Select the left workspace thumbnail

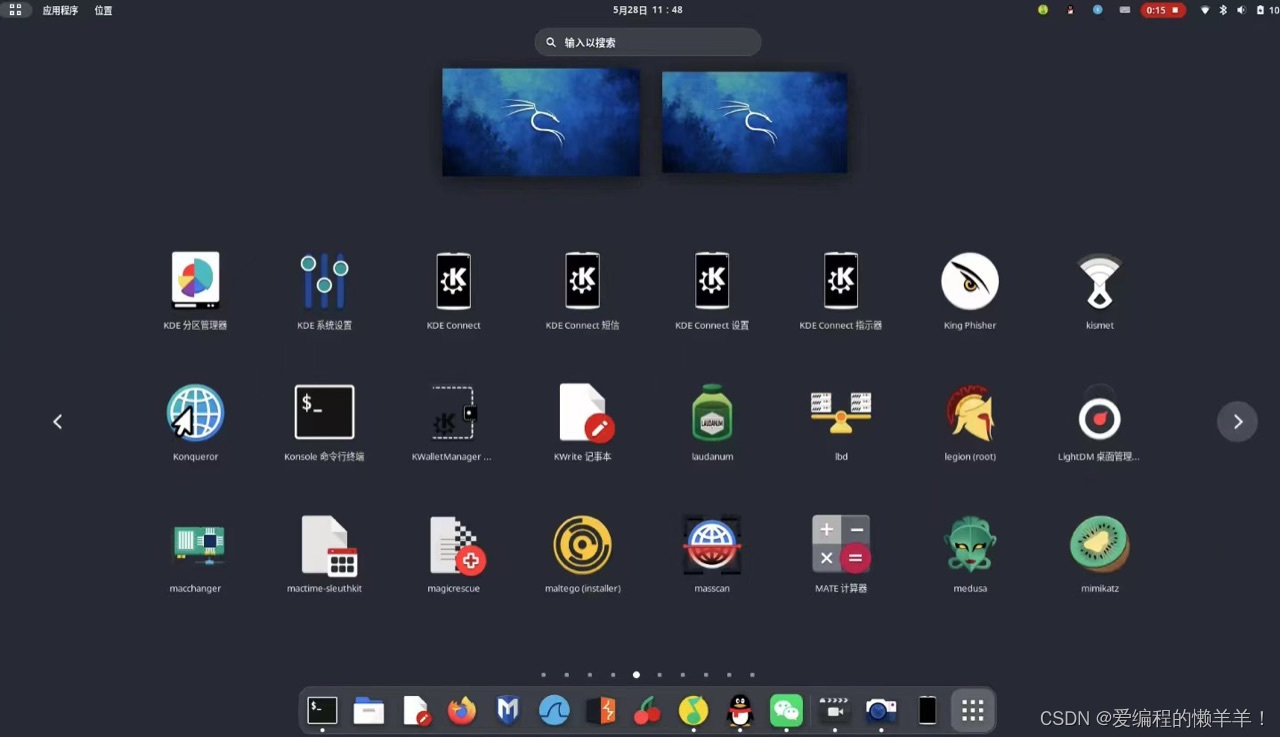541,122
